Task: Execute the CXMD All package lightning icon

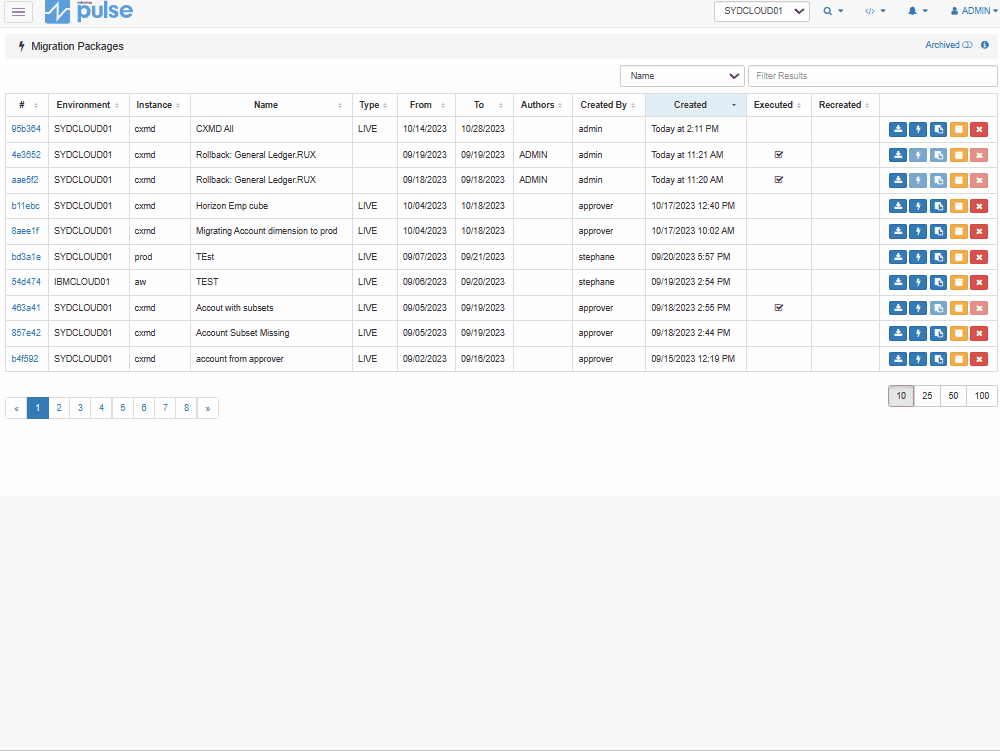Action: pos(918,129)
